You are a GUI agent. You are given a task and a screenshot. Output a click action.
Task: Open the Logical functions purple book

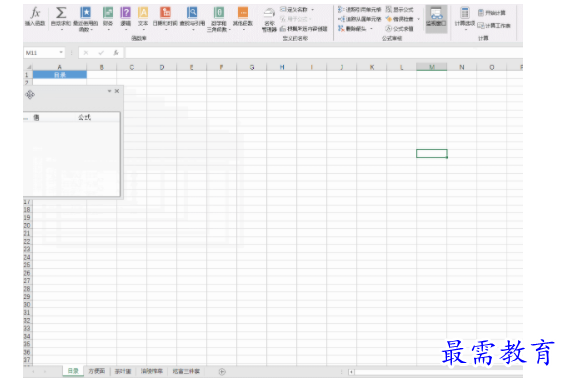125,13
